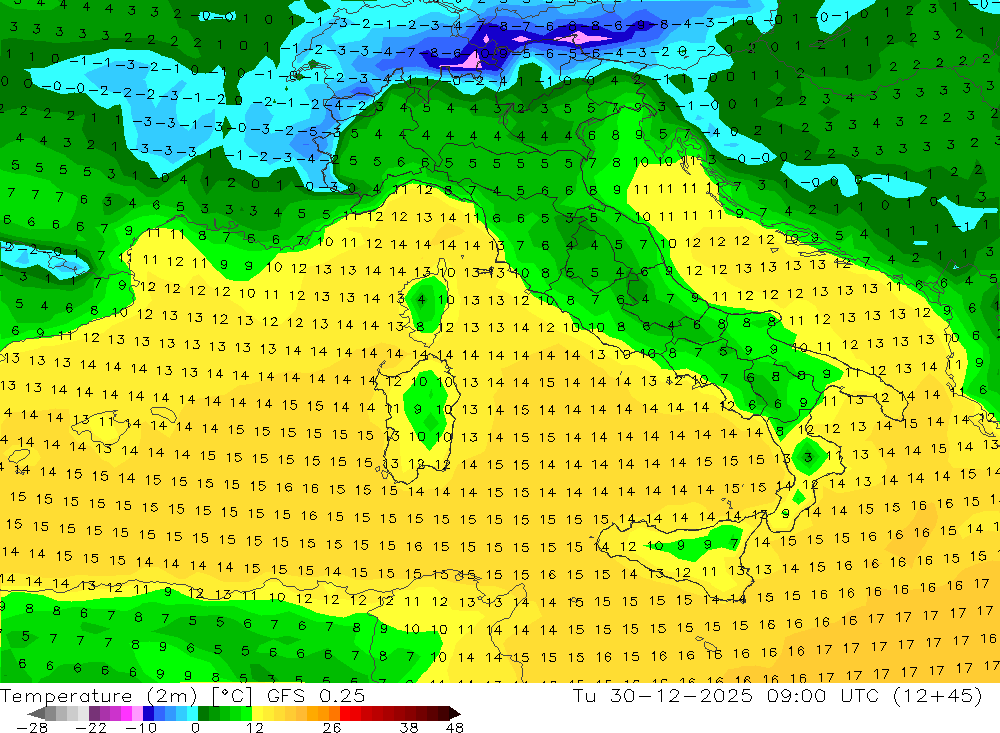The image size is (1000, 733).
Task: Click the gray left arrow tip of color scale
Action: (x=37, y=713)
